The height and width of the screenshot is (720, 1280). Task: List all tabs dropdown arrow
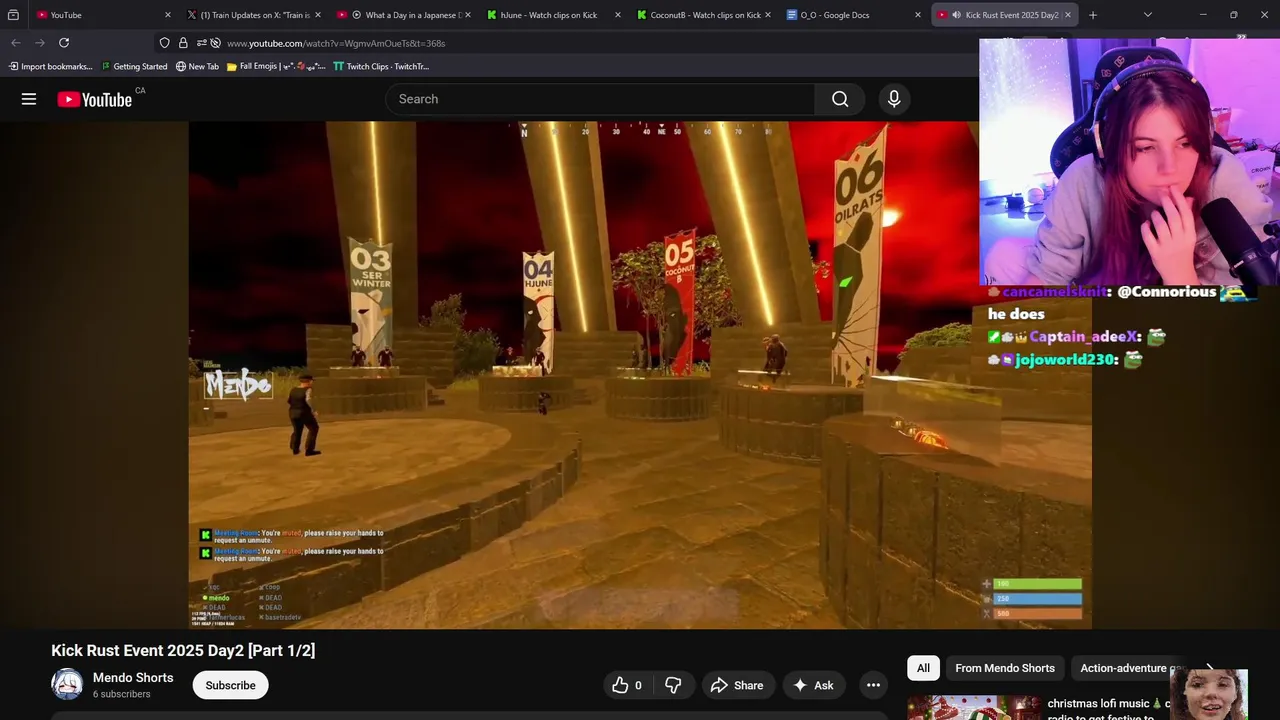(1148, 15)
